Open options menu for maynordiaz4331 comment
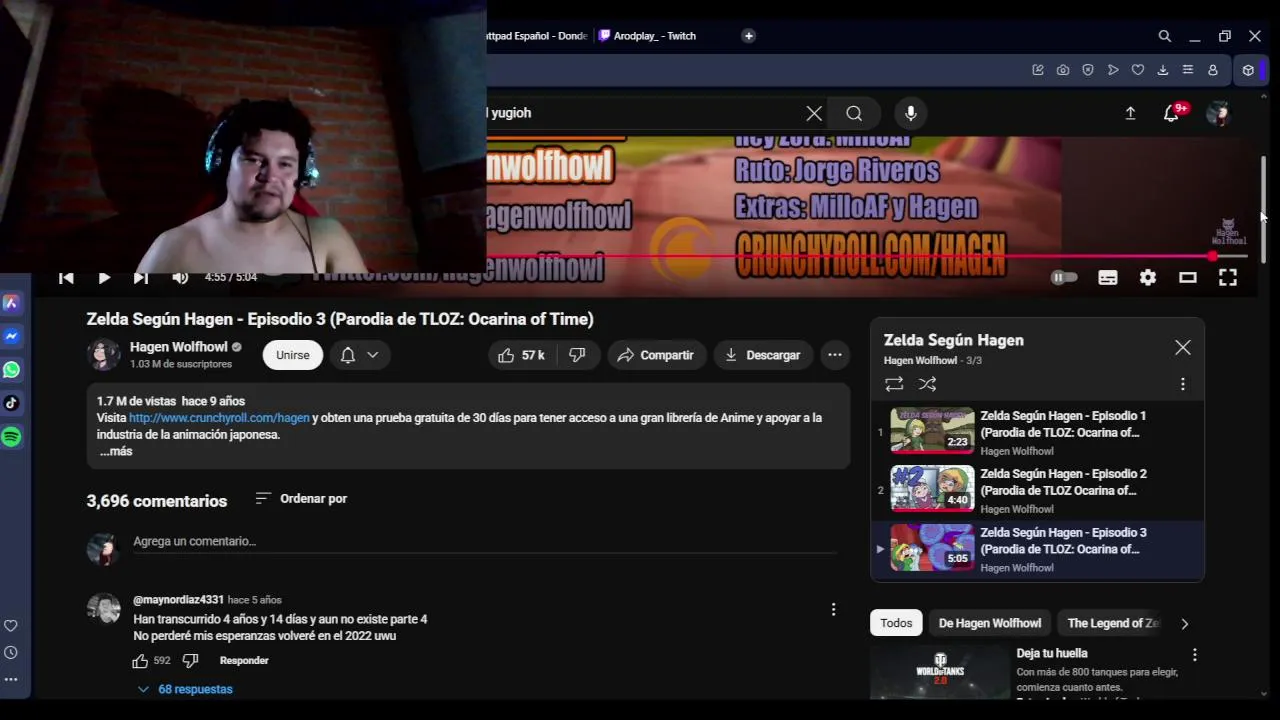The width and height of the screenshot is (1280, 720). point(833,609)
